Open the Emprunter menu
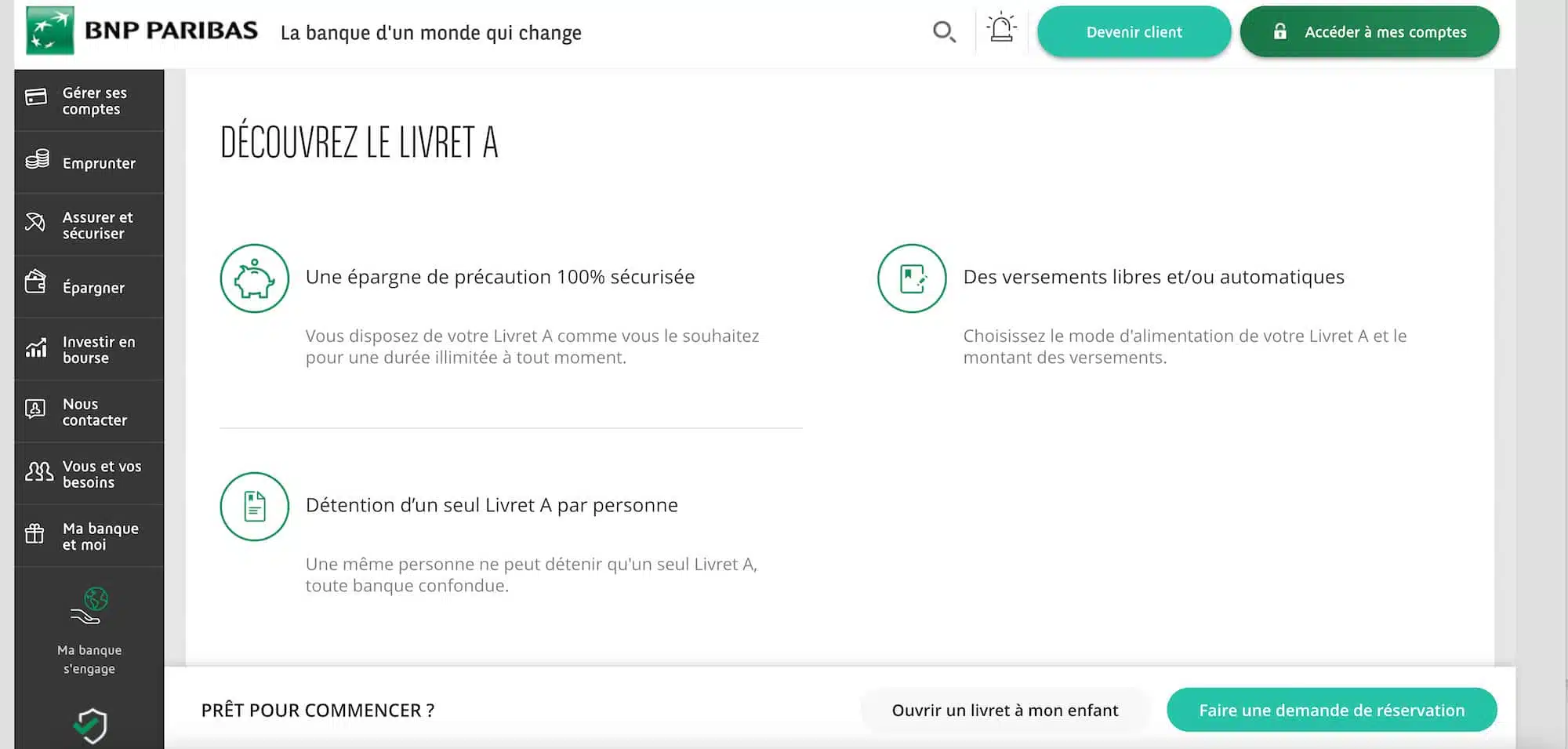 point(89,162)
